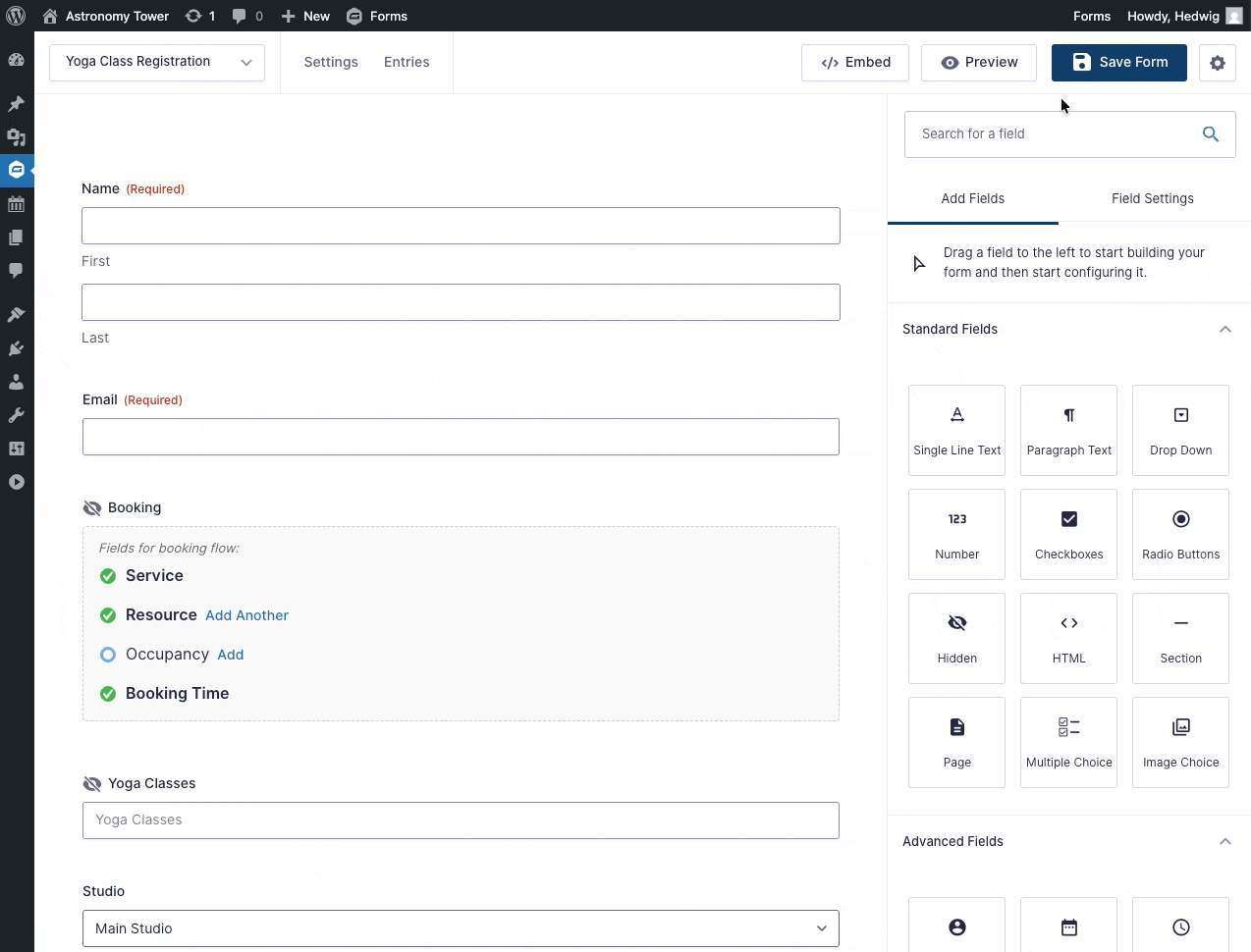Add a Checkboxes field
1251x952 pixels.
pos(1068,534)
